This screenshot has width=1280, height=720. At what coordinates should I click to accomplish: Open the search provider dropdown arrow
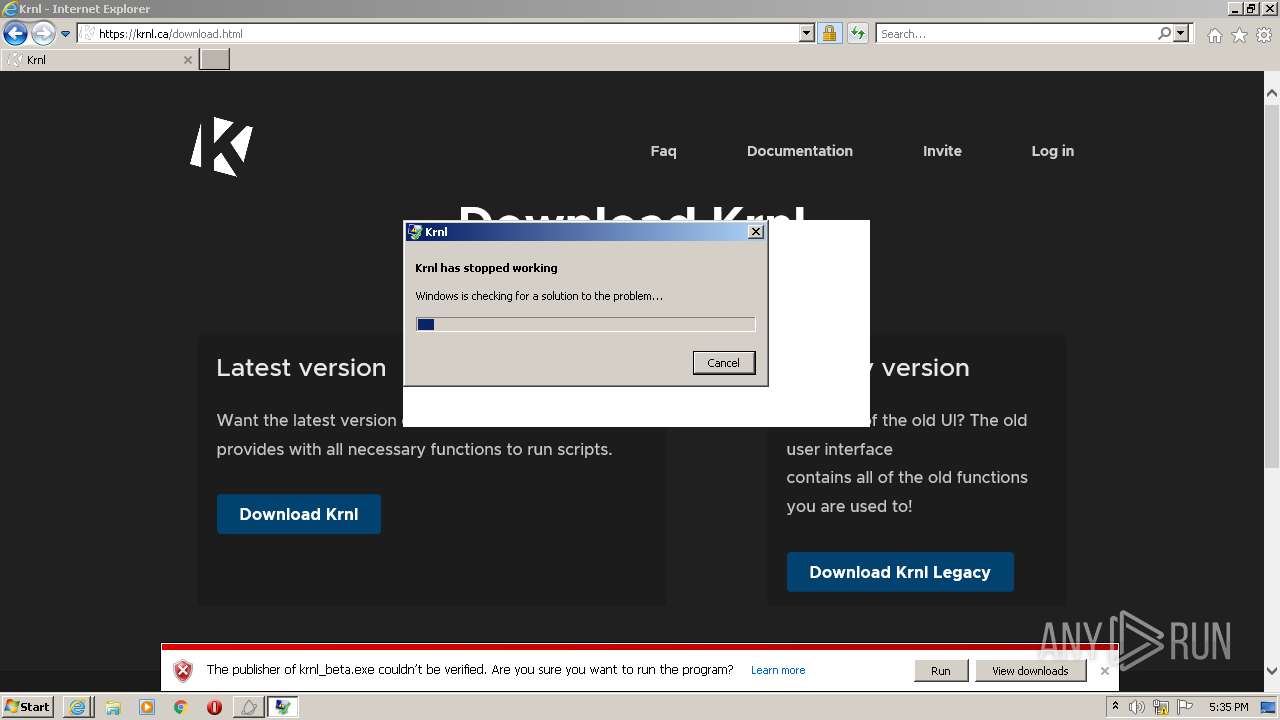(x=1181, y=33)
